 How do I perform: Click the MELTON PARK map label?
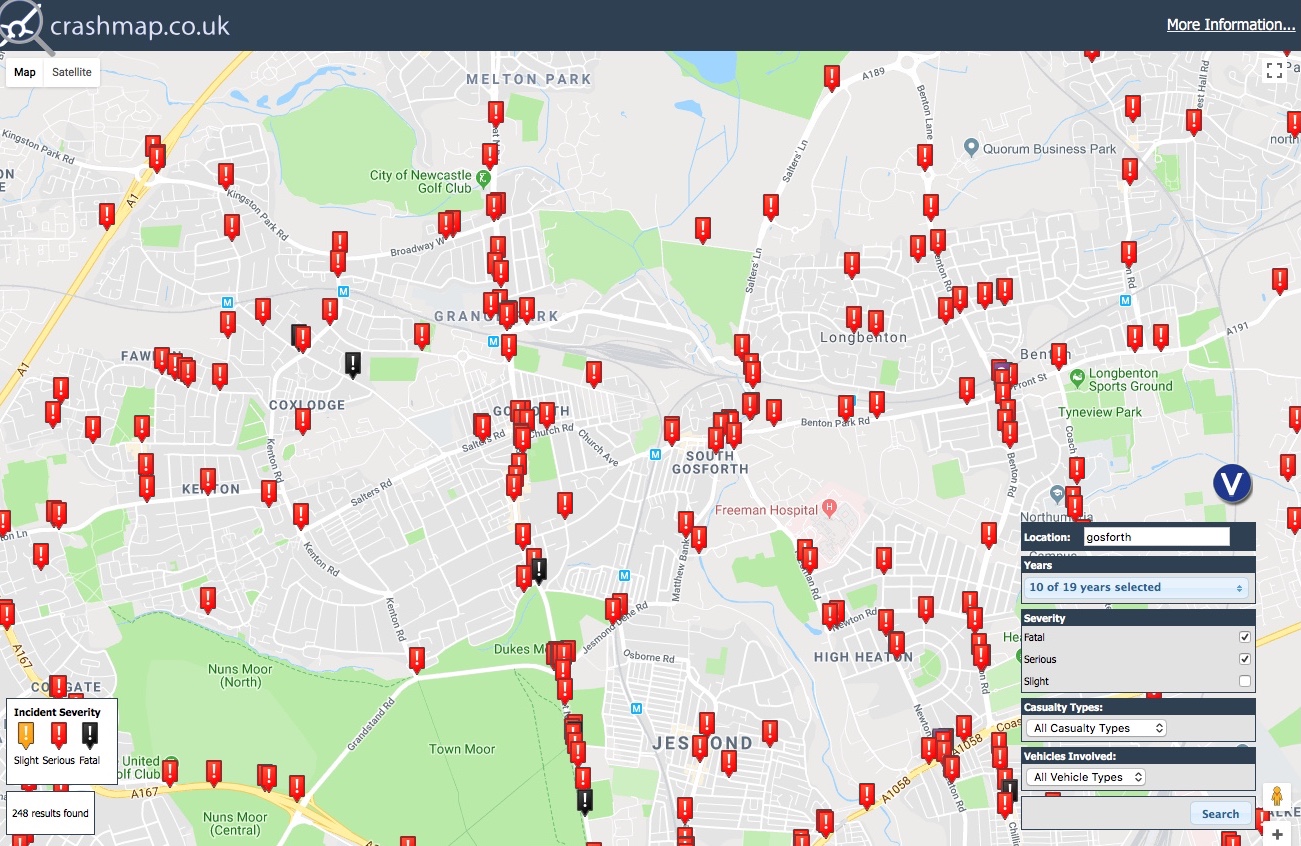(528, 79)
